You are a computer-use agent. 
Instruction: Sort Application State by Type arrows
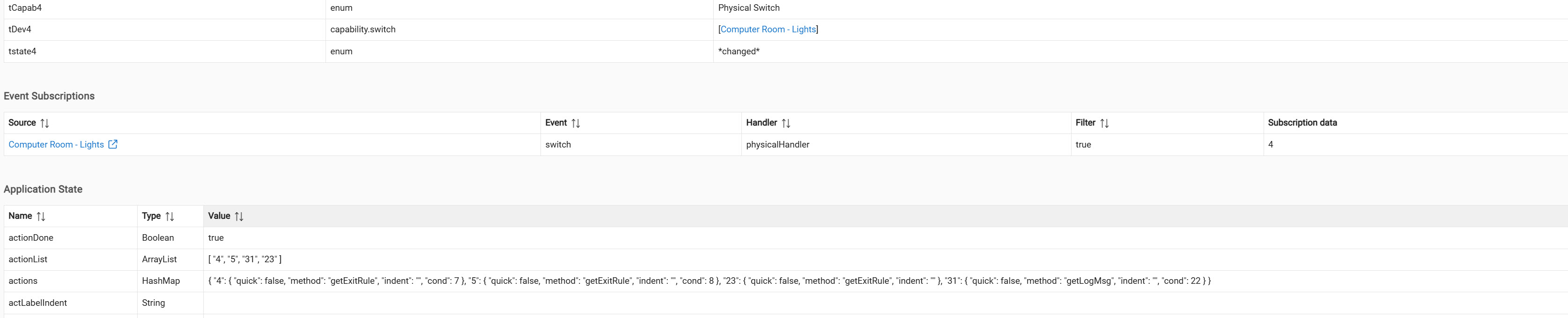coord(170,216)
